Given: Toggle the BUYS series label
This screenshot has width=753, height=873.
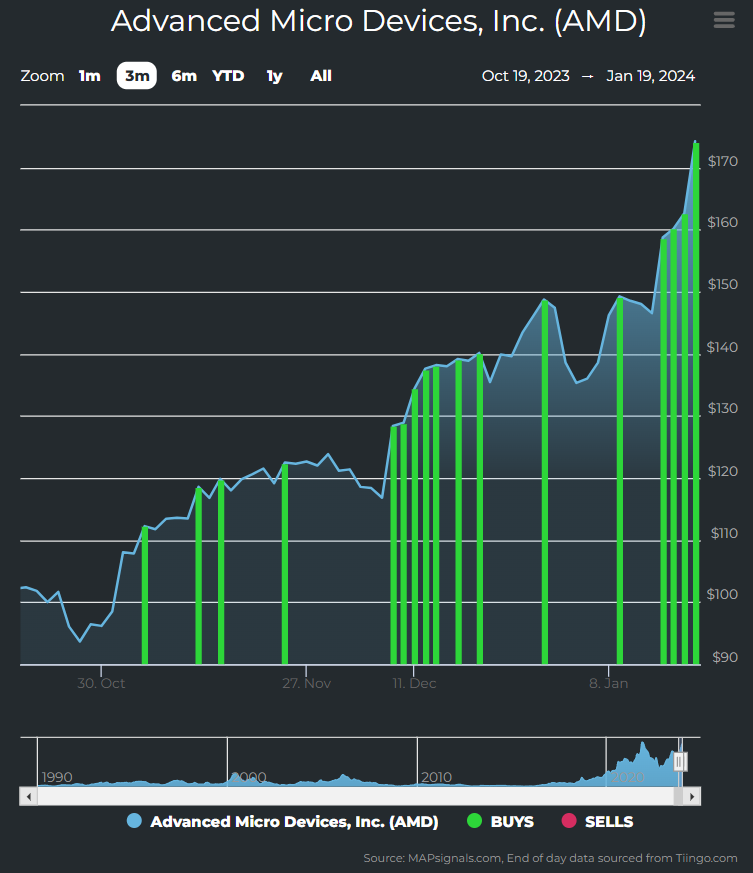Looking at the screenshot, I should coord(512,822).
